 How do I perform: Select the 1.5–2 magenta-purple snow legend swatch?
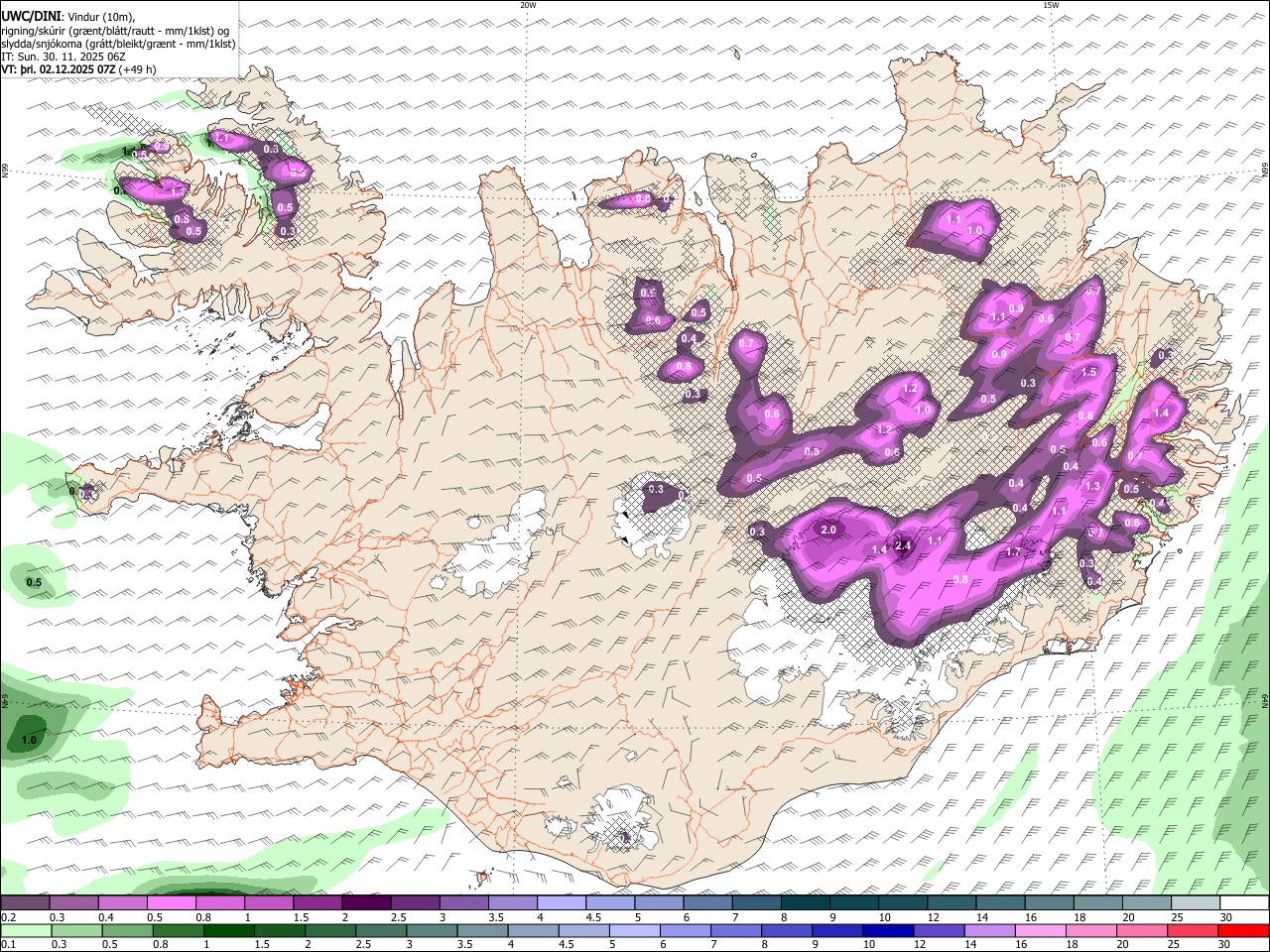click(x=317, y=903)
